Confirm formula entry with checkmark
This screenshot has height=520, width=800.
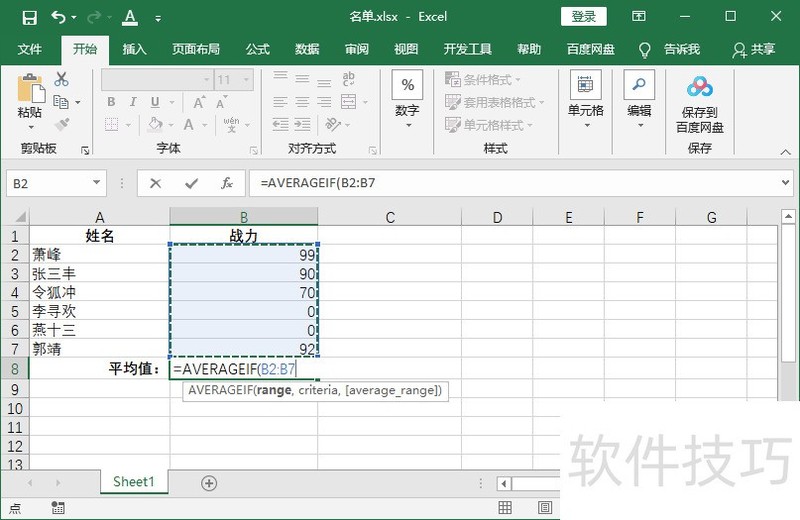pyautogui.click(x=191, y=183)
